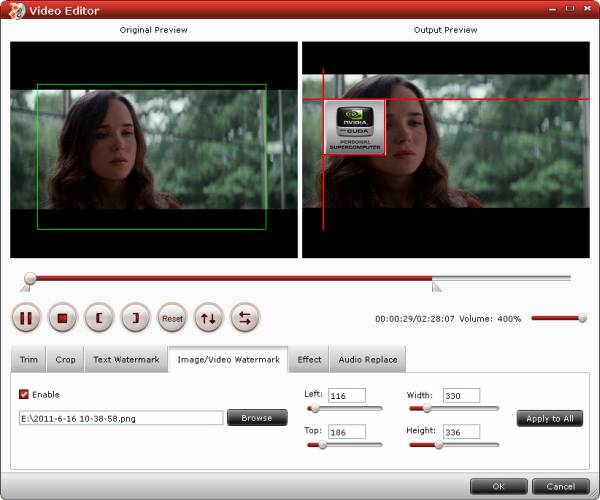Click the Left position value field
The height and width of the screenshot is (500, 600).
click(x=347, y=396)
